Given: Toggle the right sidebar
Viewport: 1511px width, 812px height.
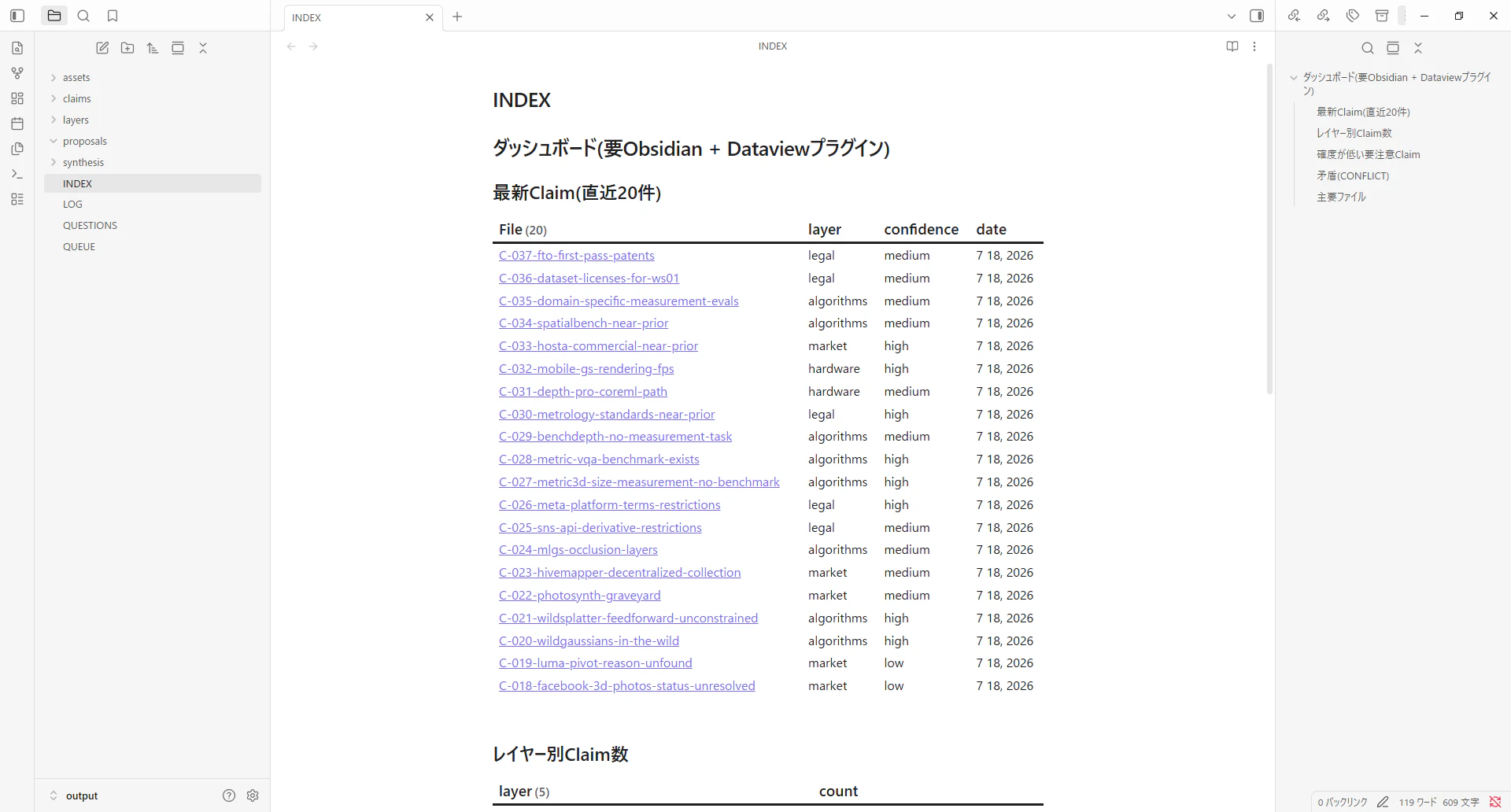Looking at the screenshot, I should click(x=1257, y=16).
